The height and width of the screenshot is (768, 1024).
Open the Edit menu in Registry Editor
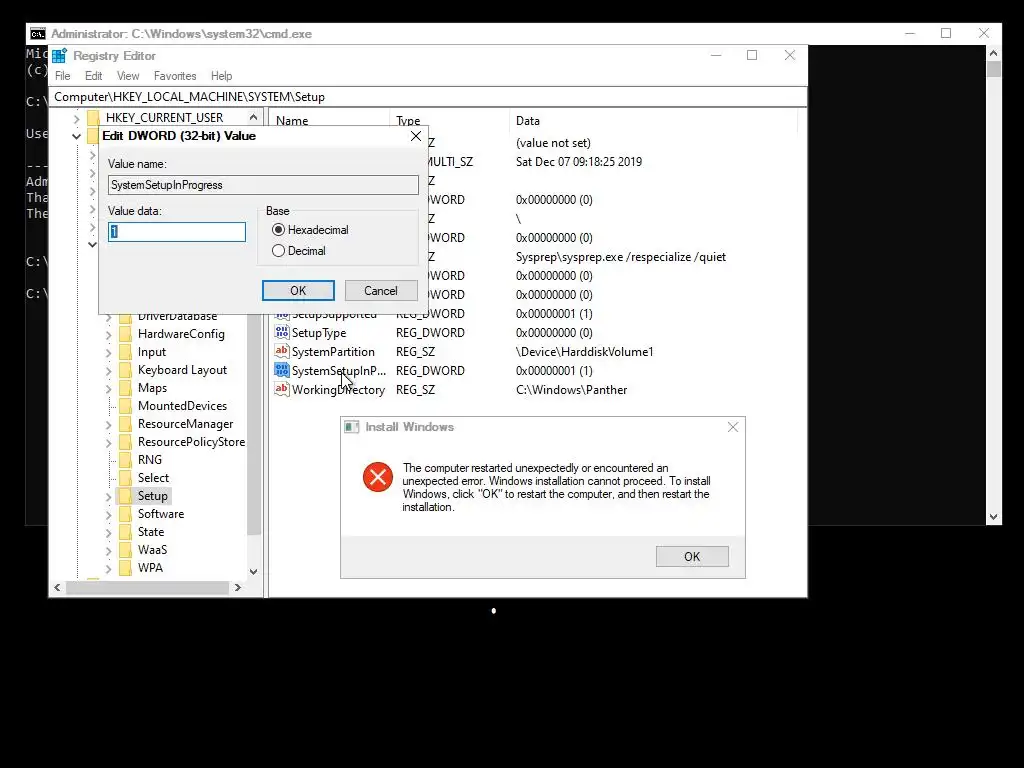(x=93, y=76)
